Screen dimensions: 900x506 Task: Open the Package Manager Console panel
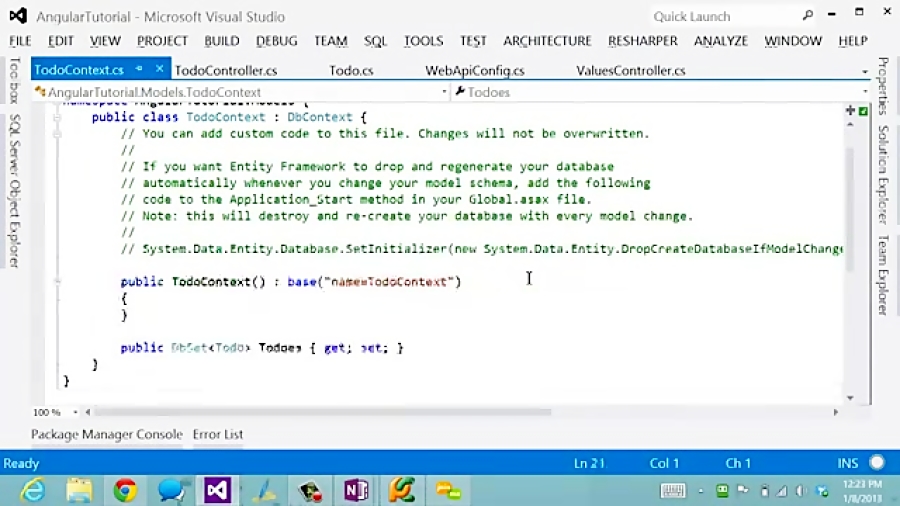[x=107, y=434]
